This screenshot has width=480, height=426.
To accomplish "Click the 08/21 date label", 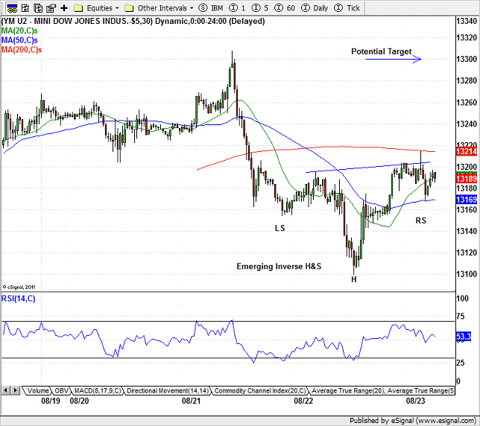I will (x=191, y=401).
